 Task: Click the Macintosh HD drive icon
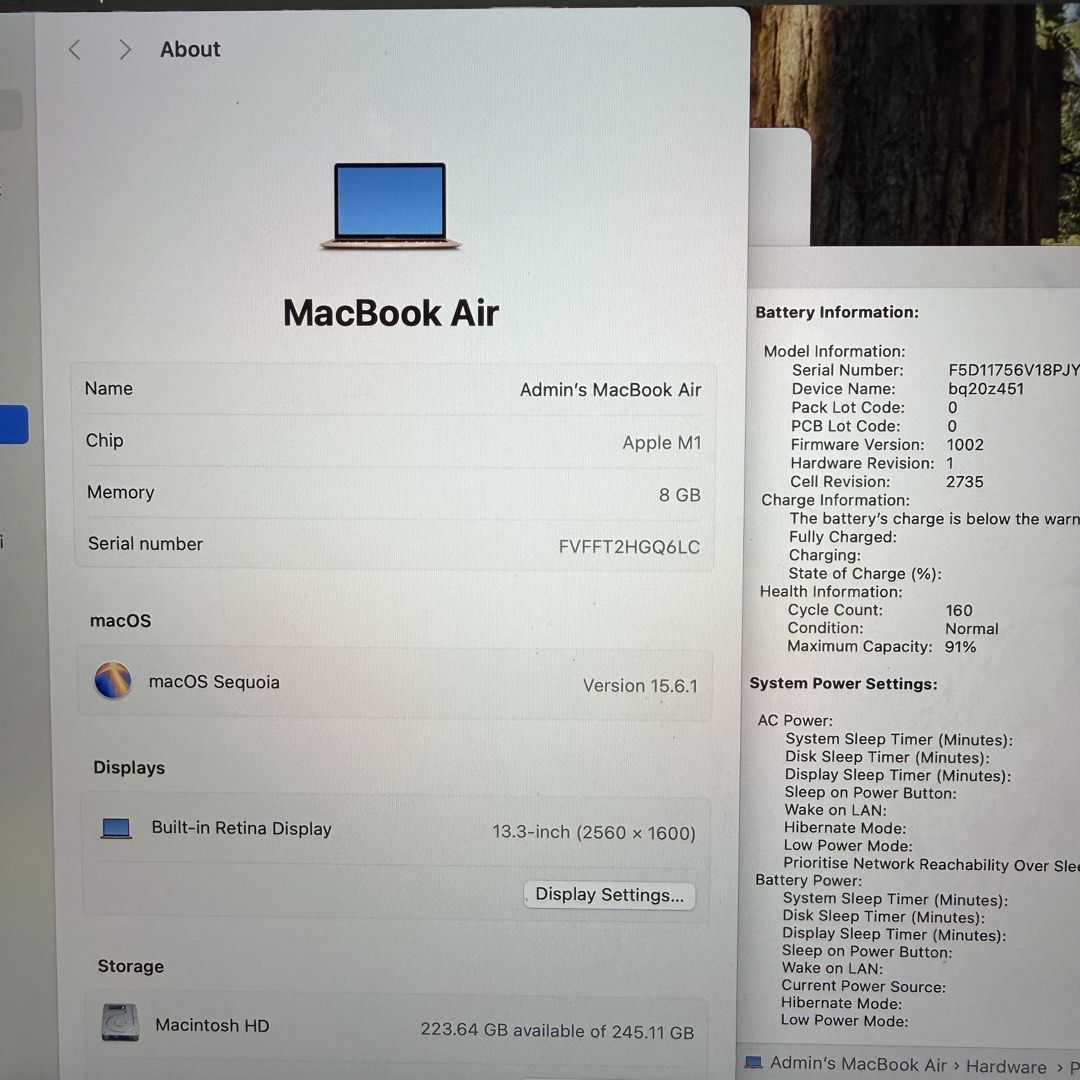120,1022
